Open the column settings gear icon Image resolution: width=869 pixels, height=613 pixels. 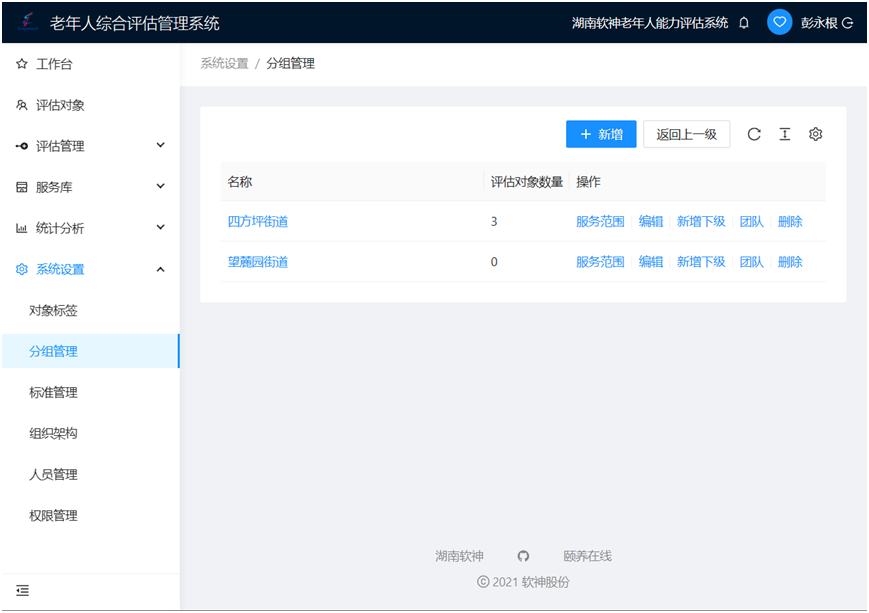point(815,134)
